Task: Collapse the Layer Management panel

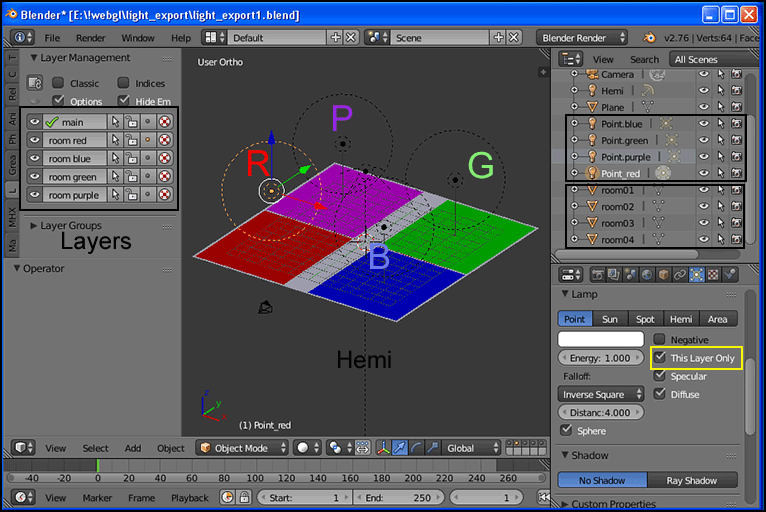Action: (34, 58)
